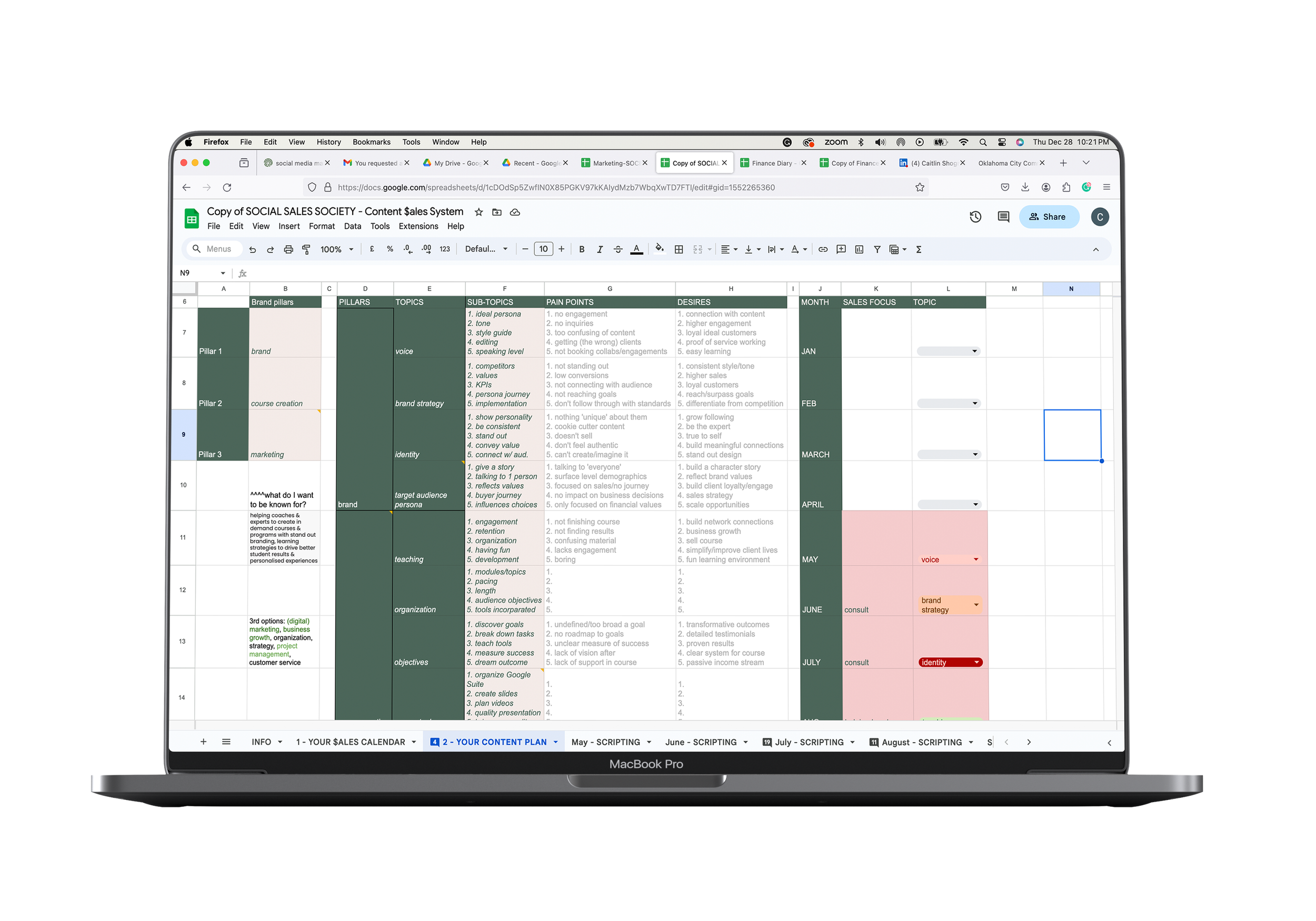The height and width of the screenshot is (921, 1316).
Task: Open the JULY topic dropdown showing identity
Action: coord(976,663)
